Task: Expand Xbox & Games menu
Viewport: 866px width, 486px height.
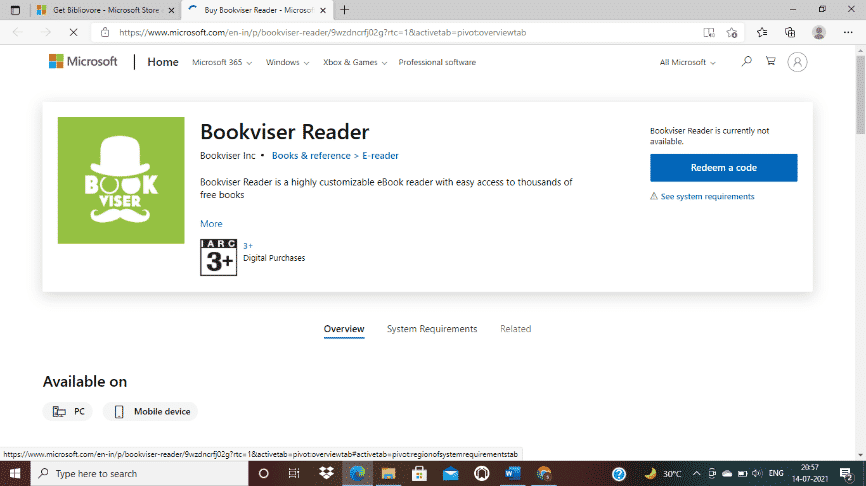Action: [x=355, y=62]
